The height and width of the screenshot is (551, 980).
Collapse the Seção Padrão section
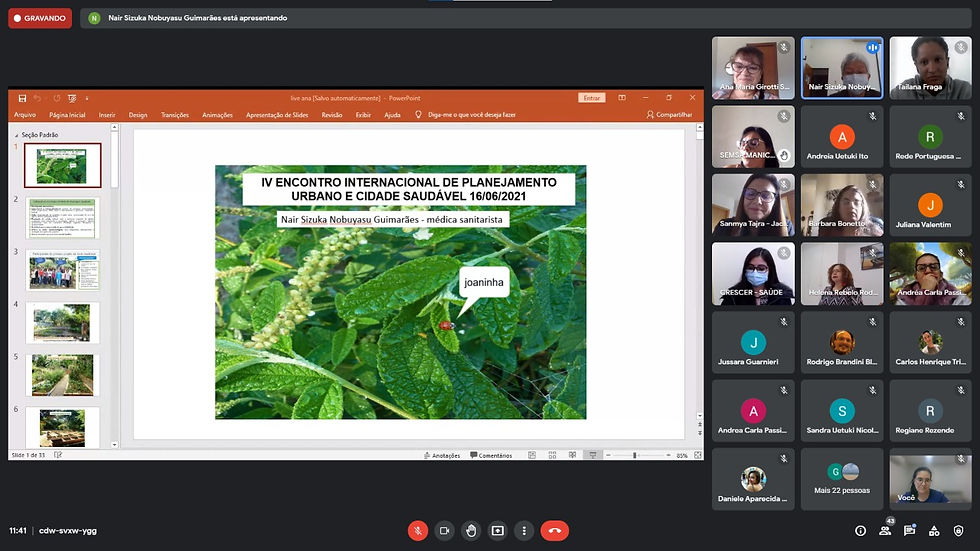tap(16, 135)
